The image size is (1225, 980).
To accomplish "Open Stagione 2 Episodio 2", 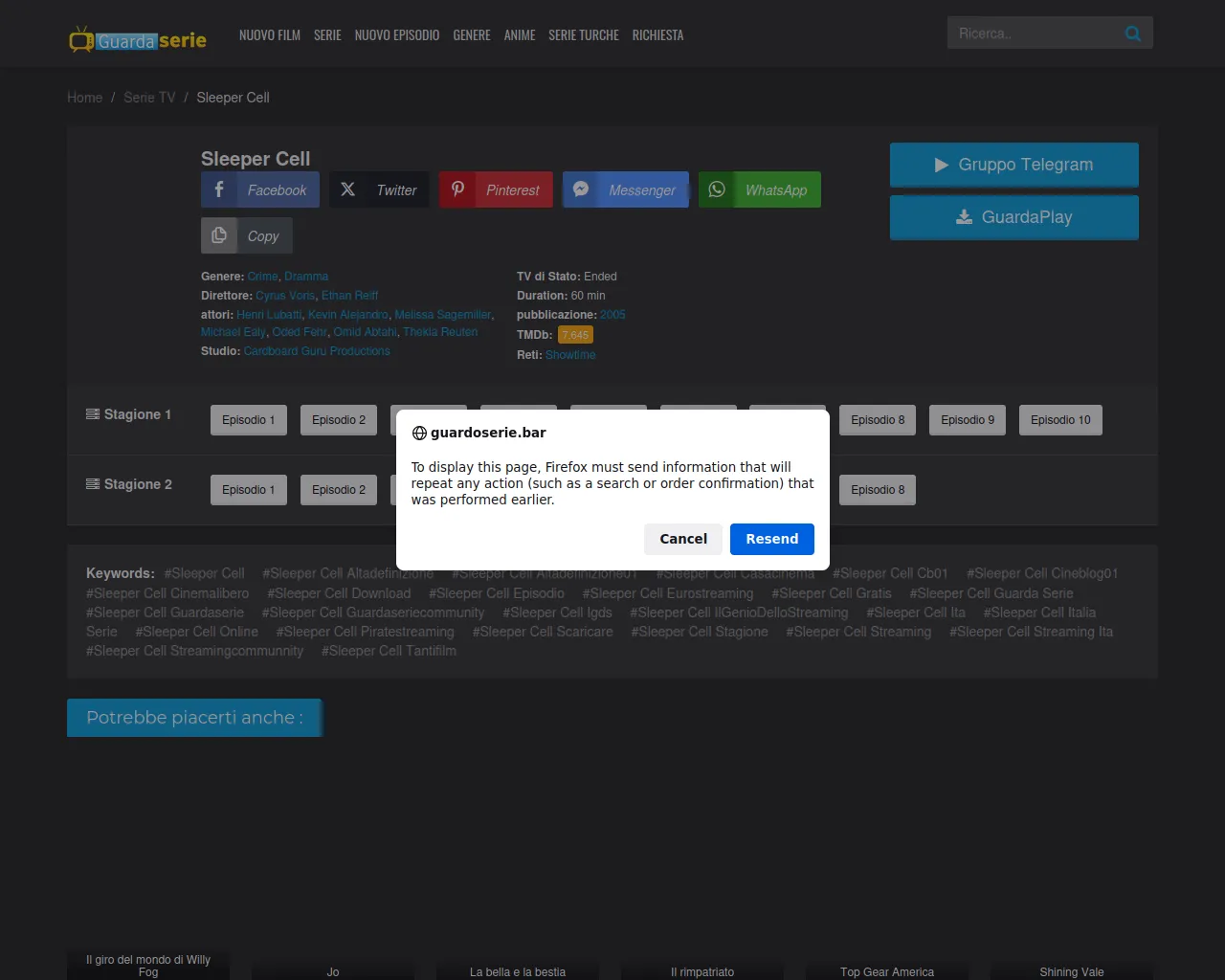I will 339,490.
